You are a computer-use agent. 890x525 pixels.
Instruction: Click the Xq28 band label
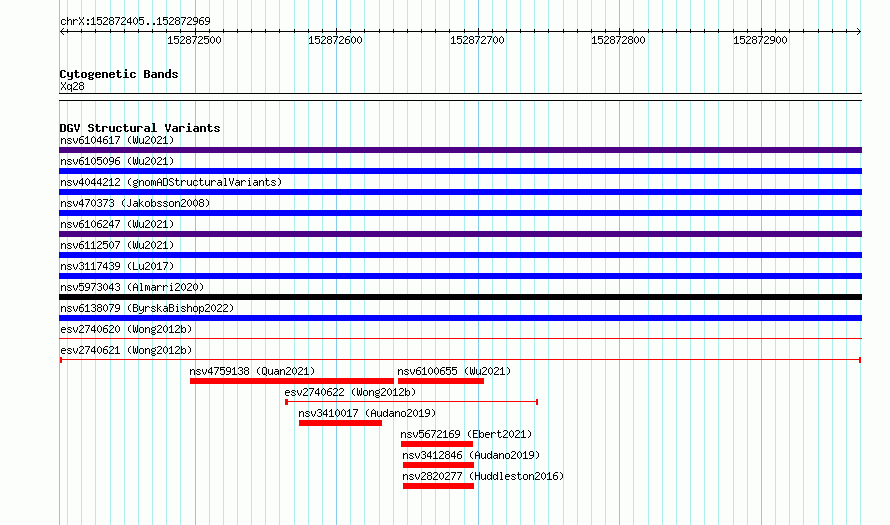click(72, 86)
